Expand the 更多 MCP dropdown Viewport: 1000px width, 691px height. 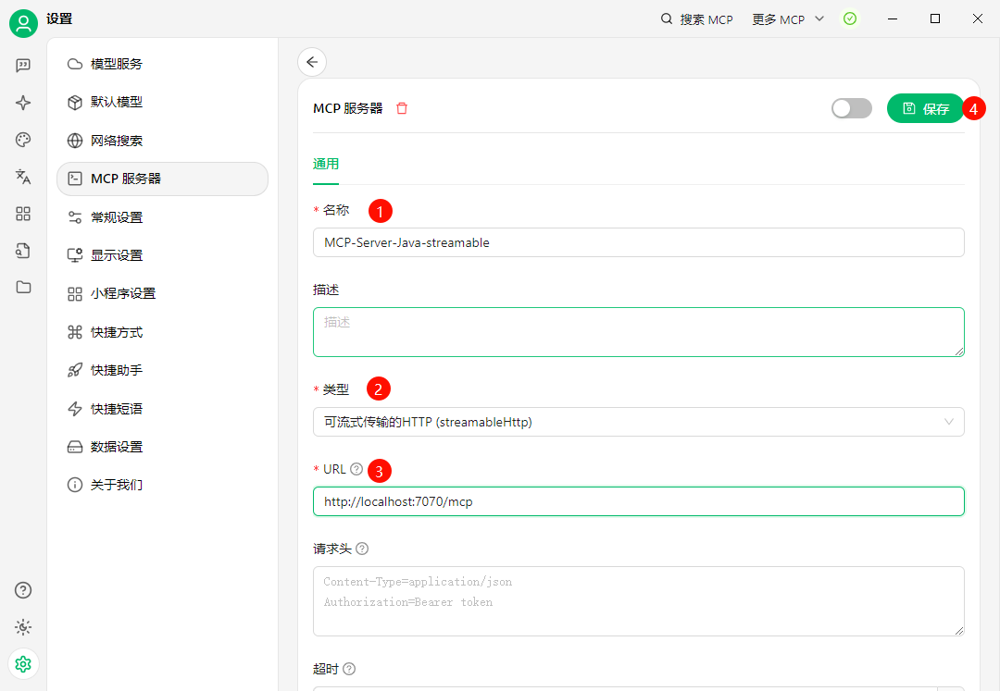(x=788, y=19)
